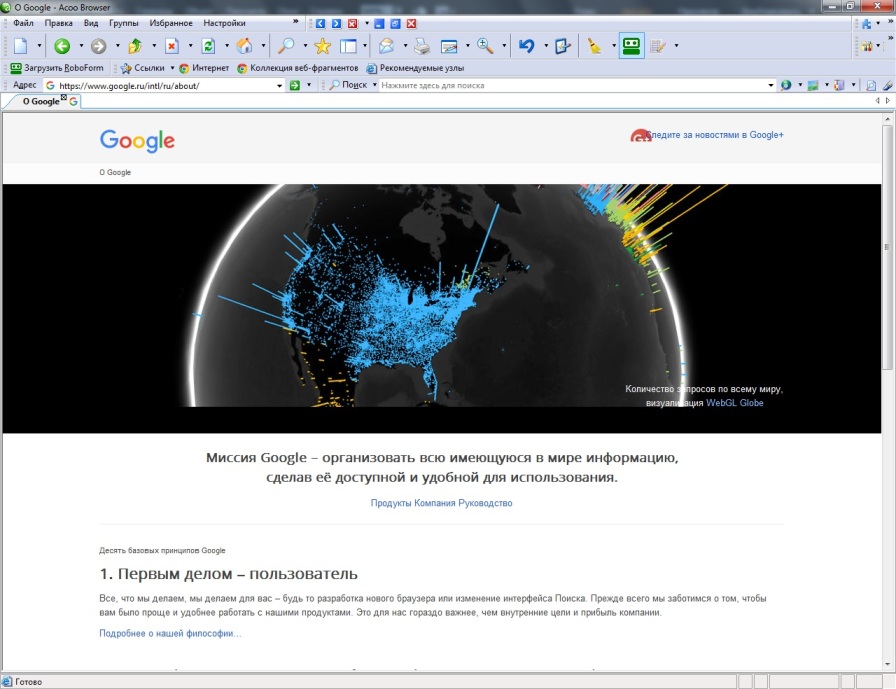The height and width of the screenshot is (689, 896).
Task: Open the Файл menu
Action: (x=23, y=23)
